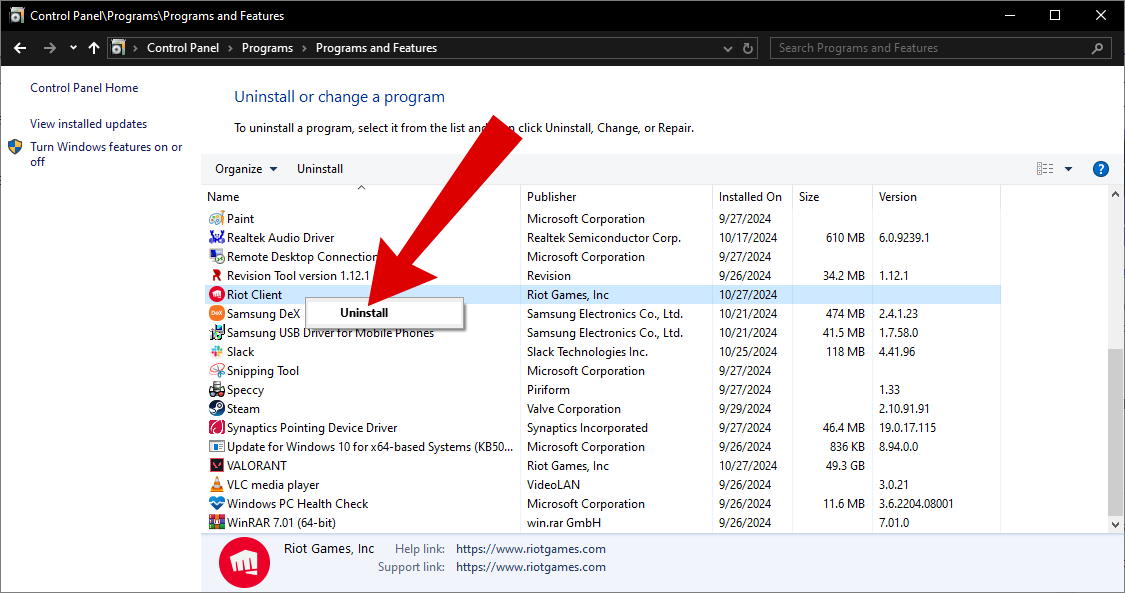
Task: Click the Snipping Tool icon
Action: tap(216, 371)
